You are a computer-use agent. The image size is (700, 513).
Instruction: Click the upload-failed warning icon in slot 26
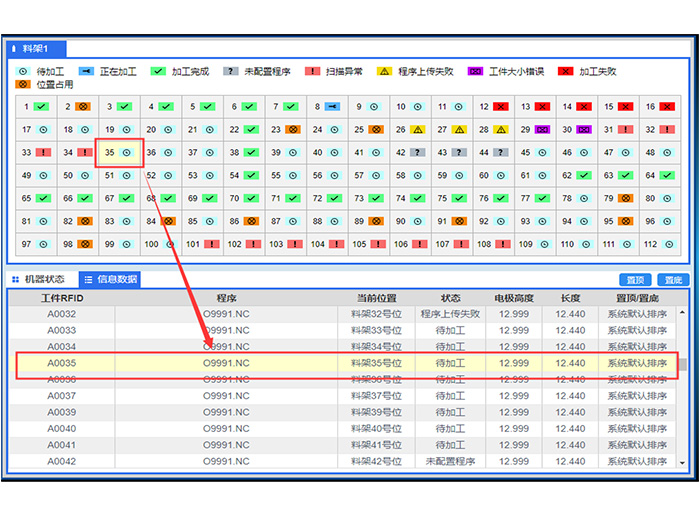(417, 130)
